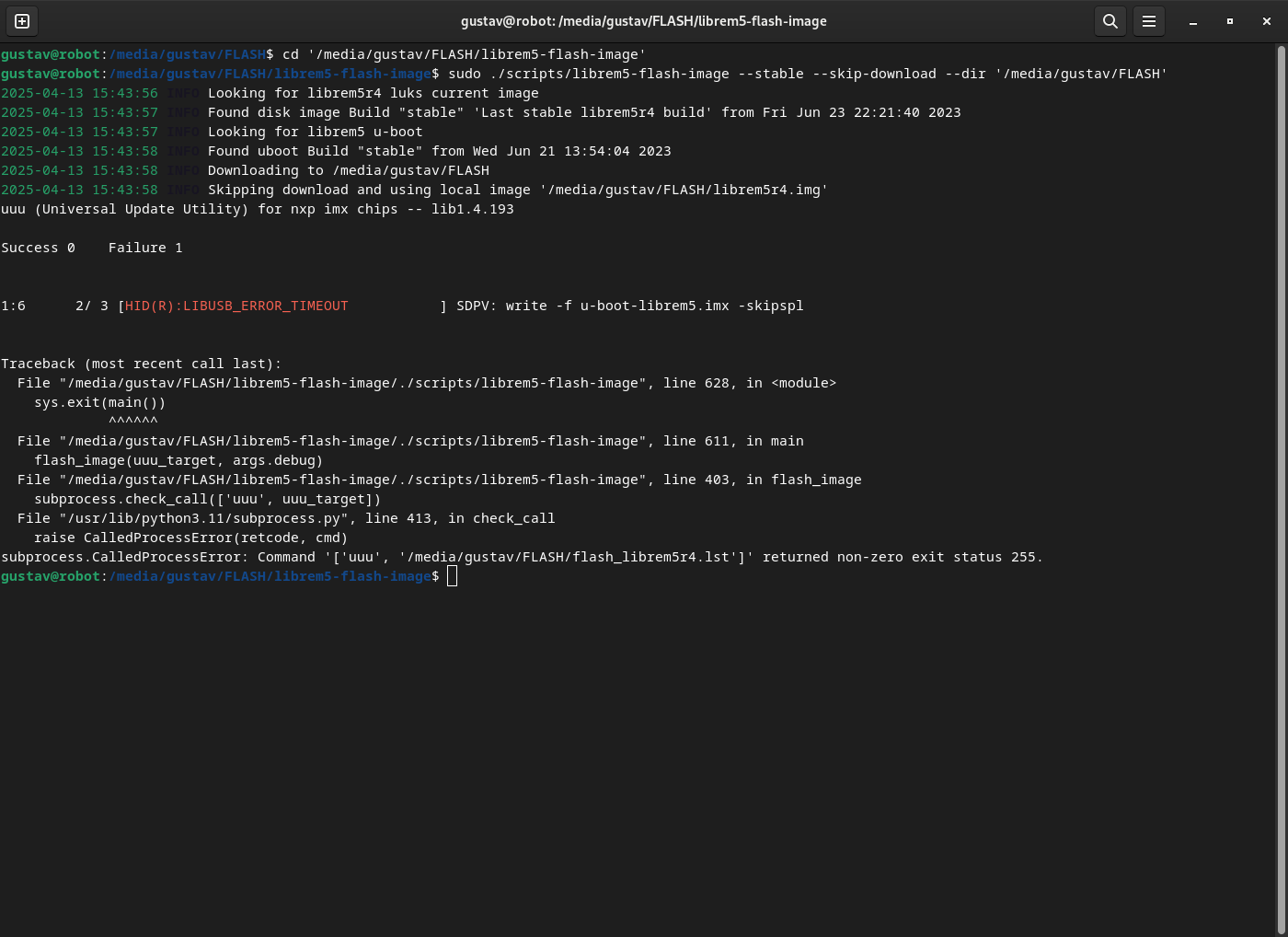
Task: Click the subprocess.CalledProcessError exit status 255 line
Action: pos(522,557)
